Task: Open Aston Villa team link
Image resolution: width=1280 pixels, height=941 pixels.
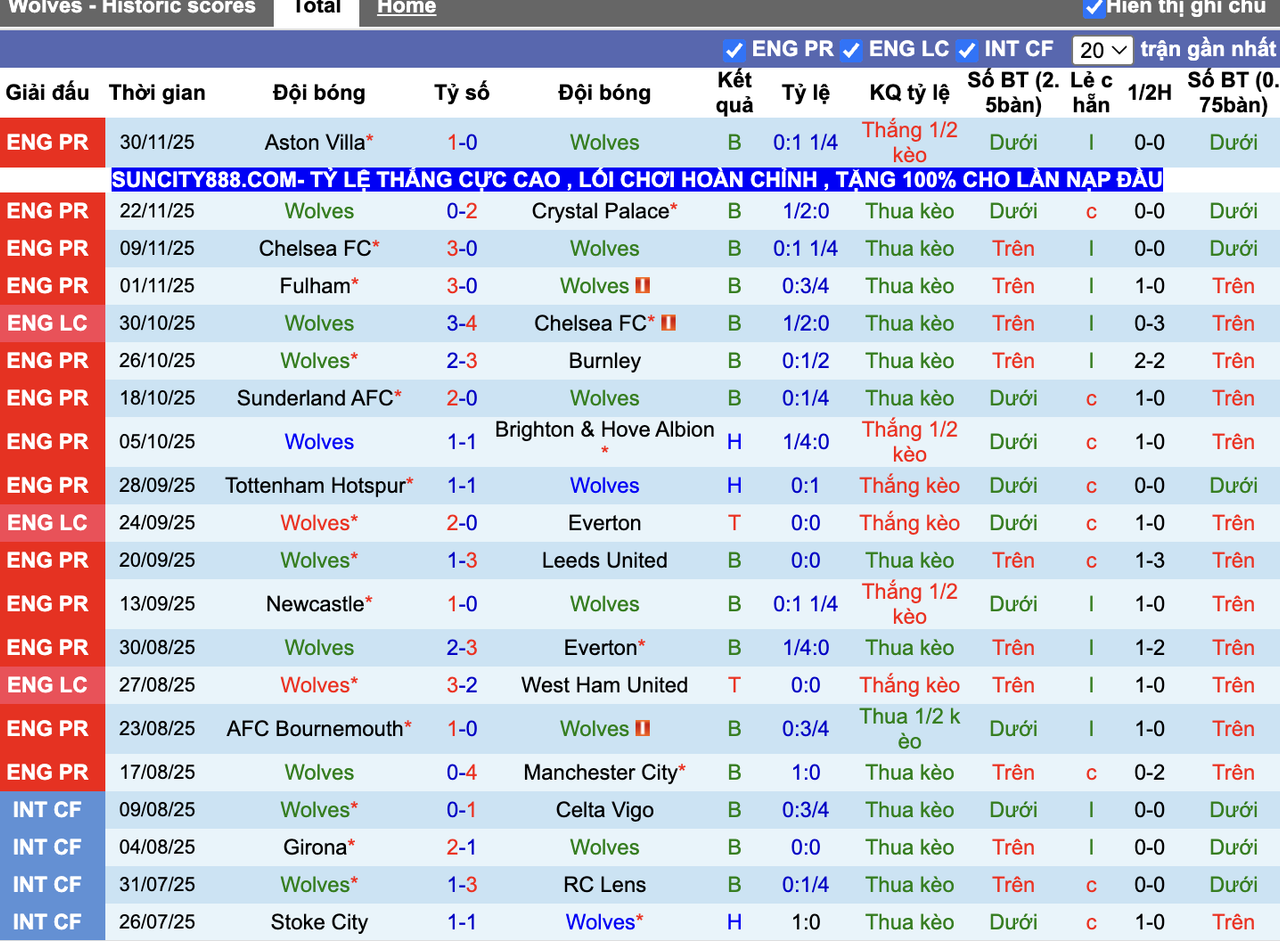Action: point(315,142)
